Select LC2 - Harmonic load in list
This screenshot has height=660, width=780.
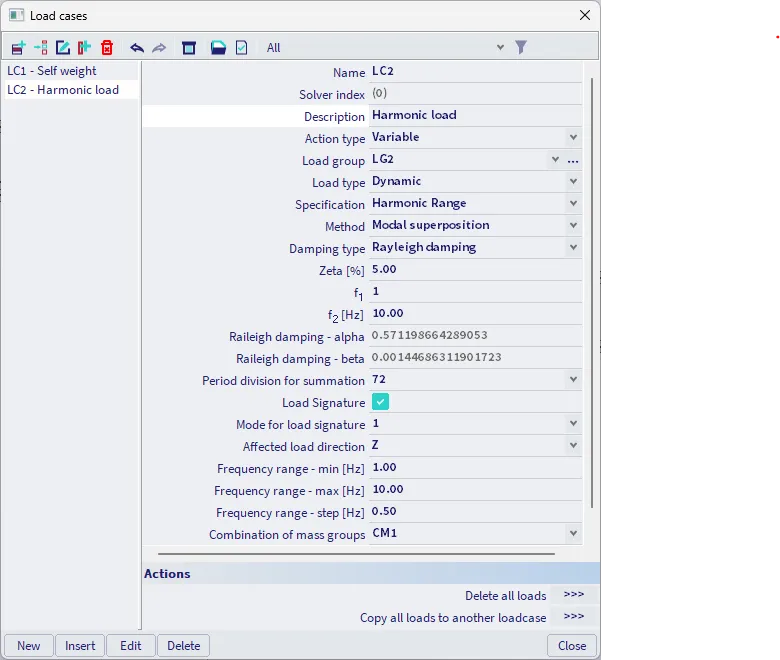tap(63, 90)
